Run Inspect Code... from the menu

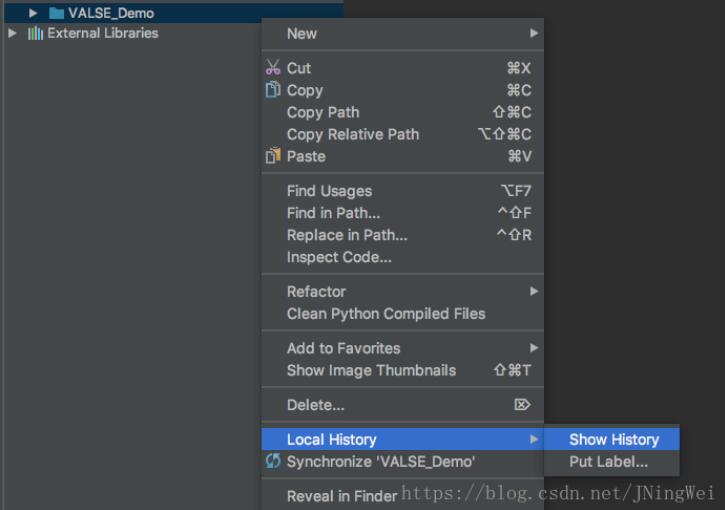pos(339,257)
